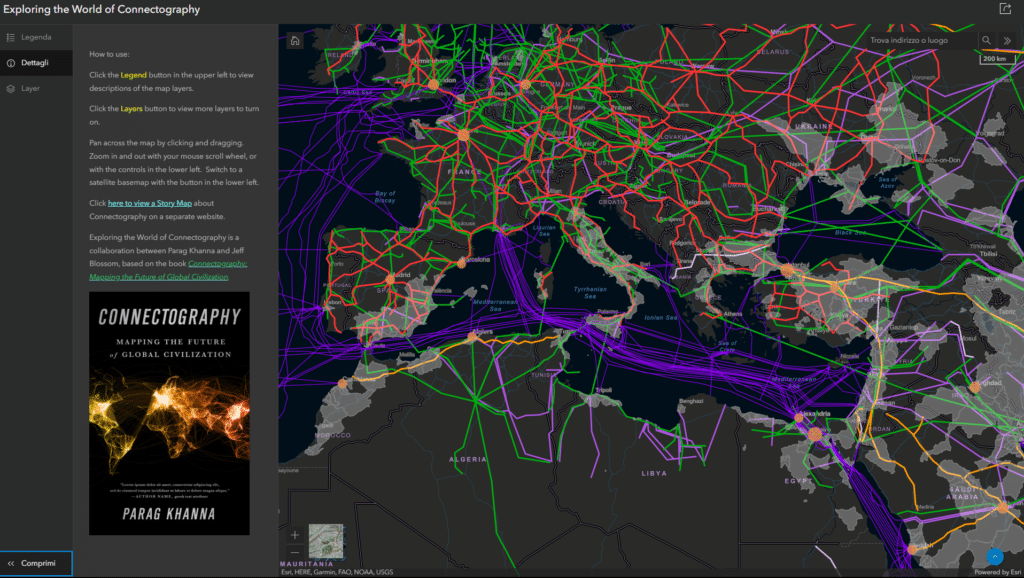Click the 'How to use:' heading
This screenshot has width=1024, height=578.
click(109, 54)
